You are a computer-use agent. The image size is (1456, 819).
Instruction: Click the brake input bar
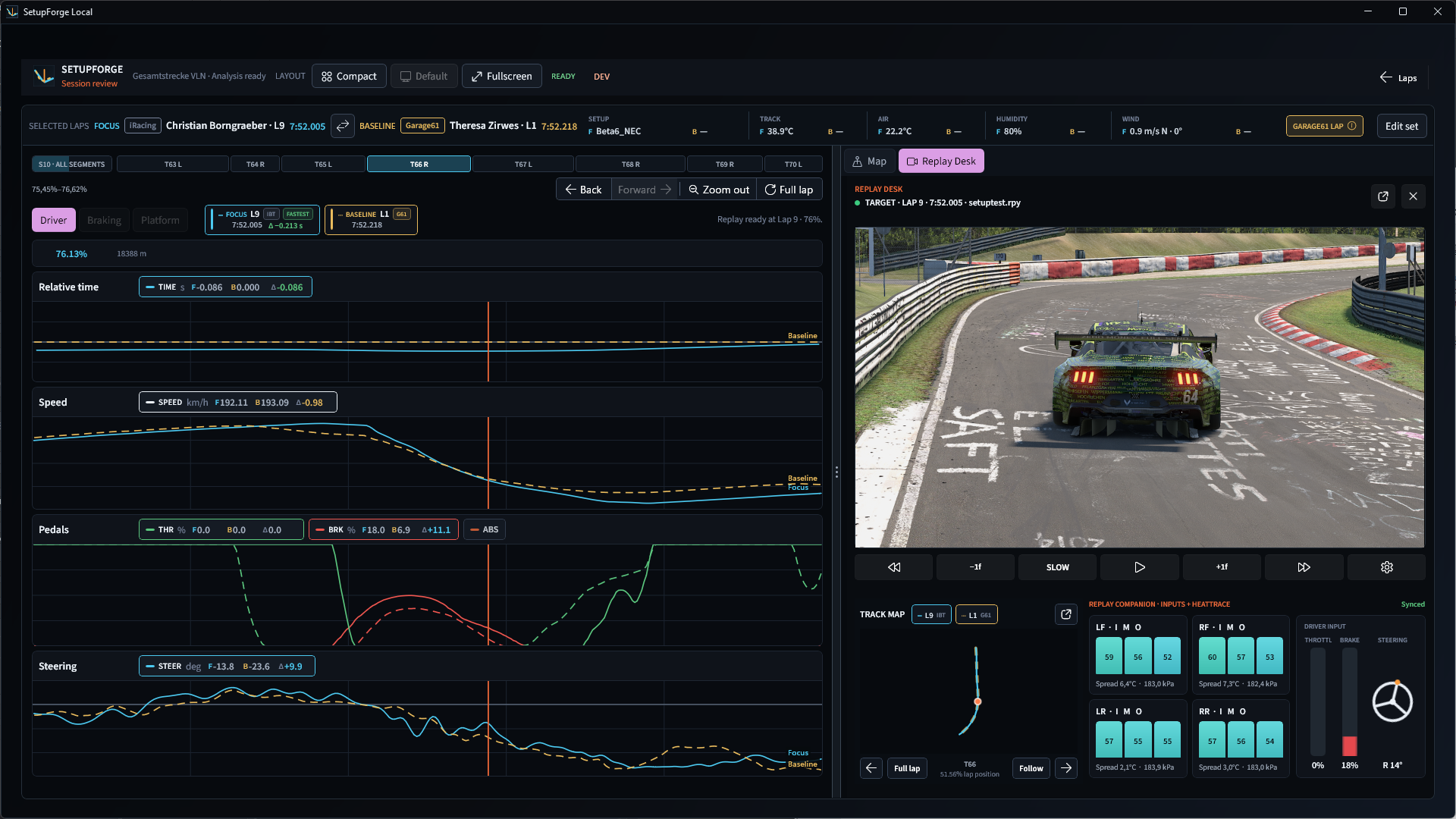[1350, 702]
